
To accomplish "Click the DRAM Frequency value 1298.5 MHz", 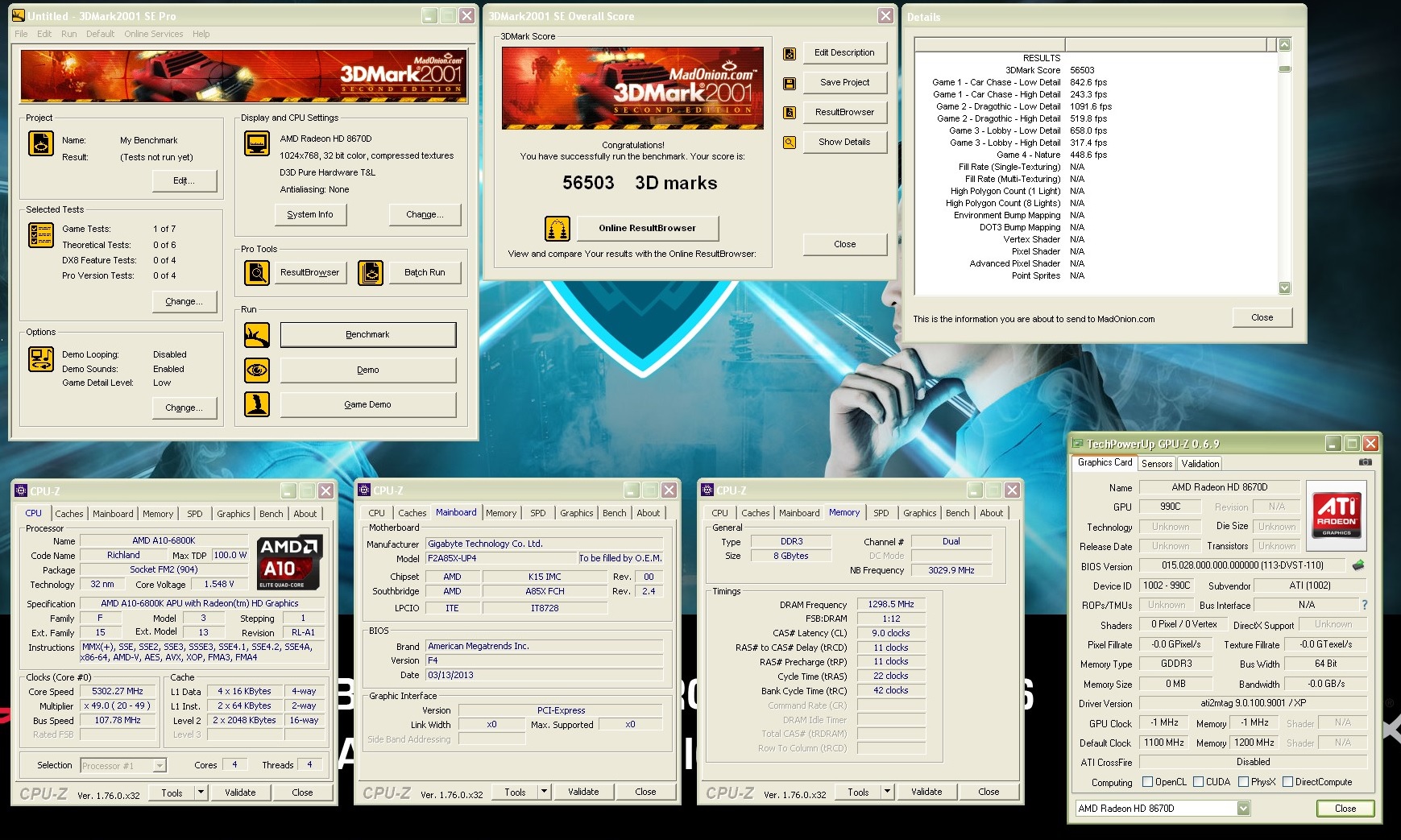I will (890, 605).
